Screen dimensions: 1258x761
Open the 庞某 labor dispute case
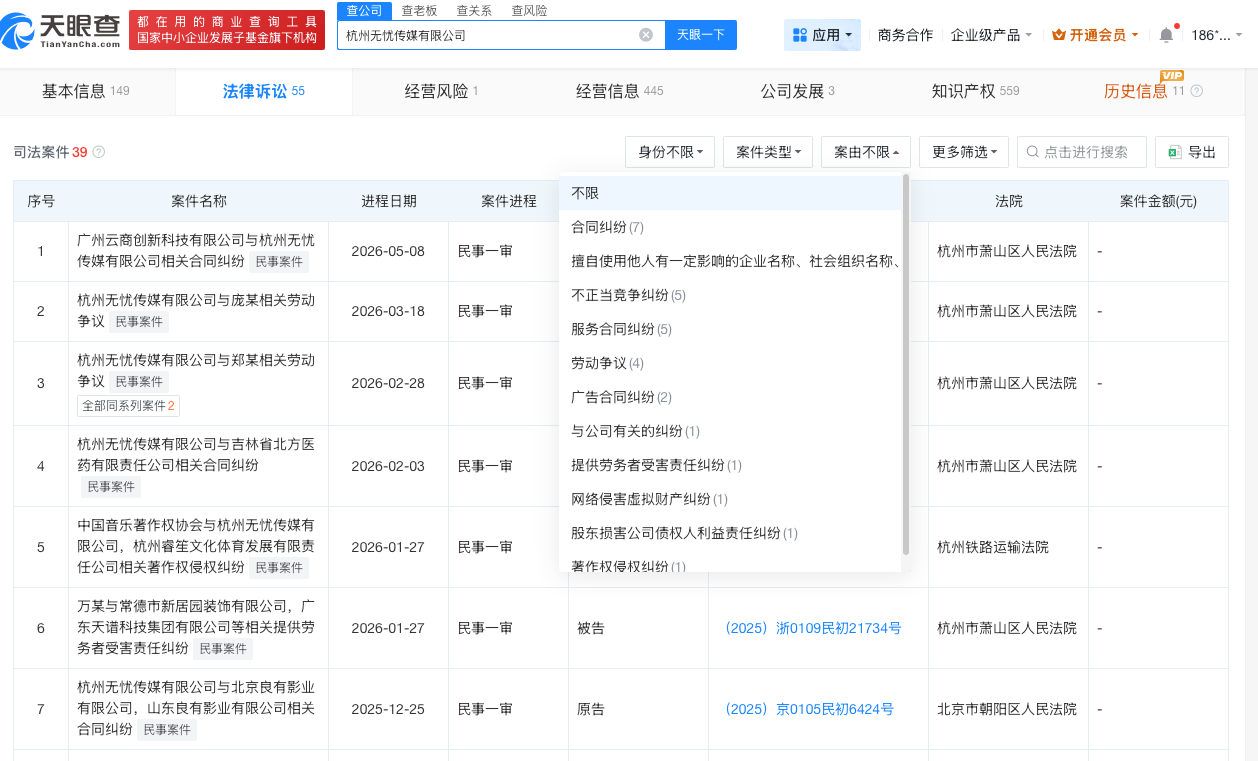(196, 311)
